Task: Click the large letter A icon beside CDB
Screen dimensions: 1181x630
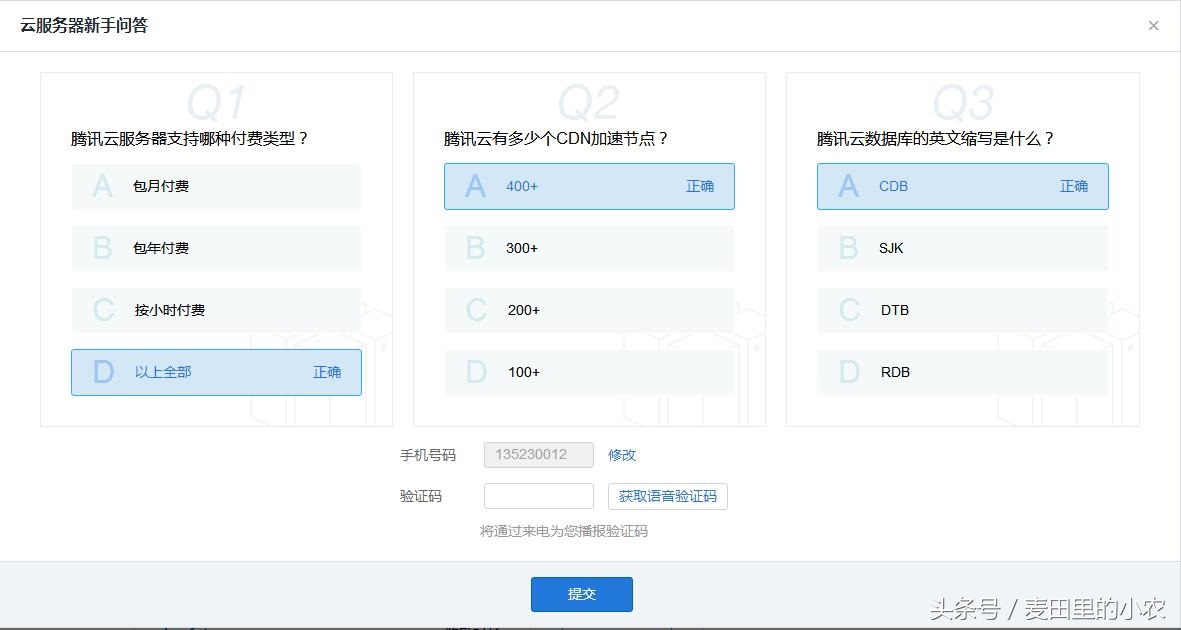Action: [x=848, y=186]
